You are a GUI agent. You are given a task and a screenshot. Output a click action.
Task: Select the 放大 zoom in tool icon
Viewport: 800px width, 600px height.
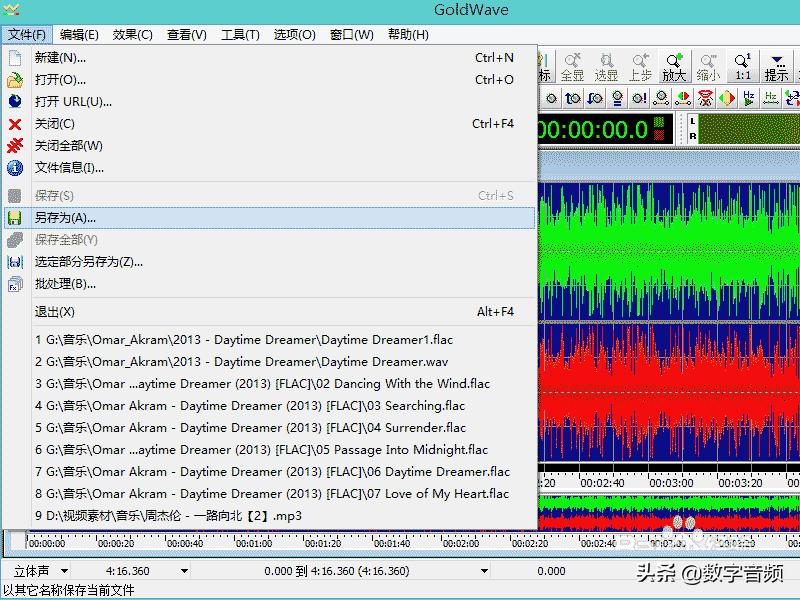pos(673,68)
